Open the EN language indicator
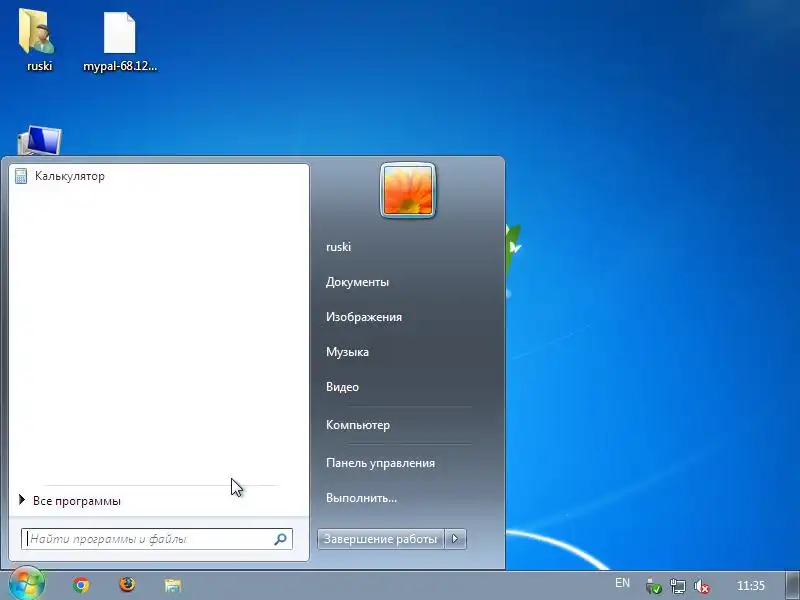 click(x=622, y=583)
